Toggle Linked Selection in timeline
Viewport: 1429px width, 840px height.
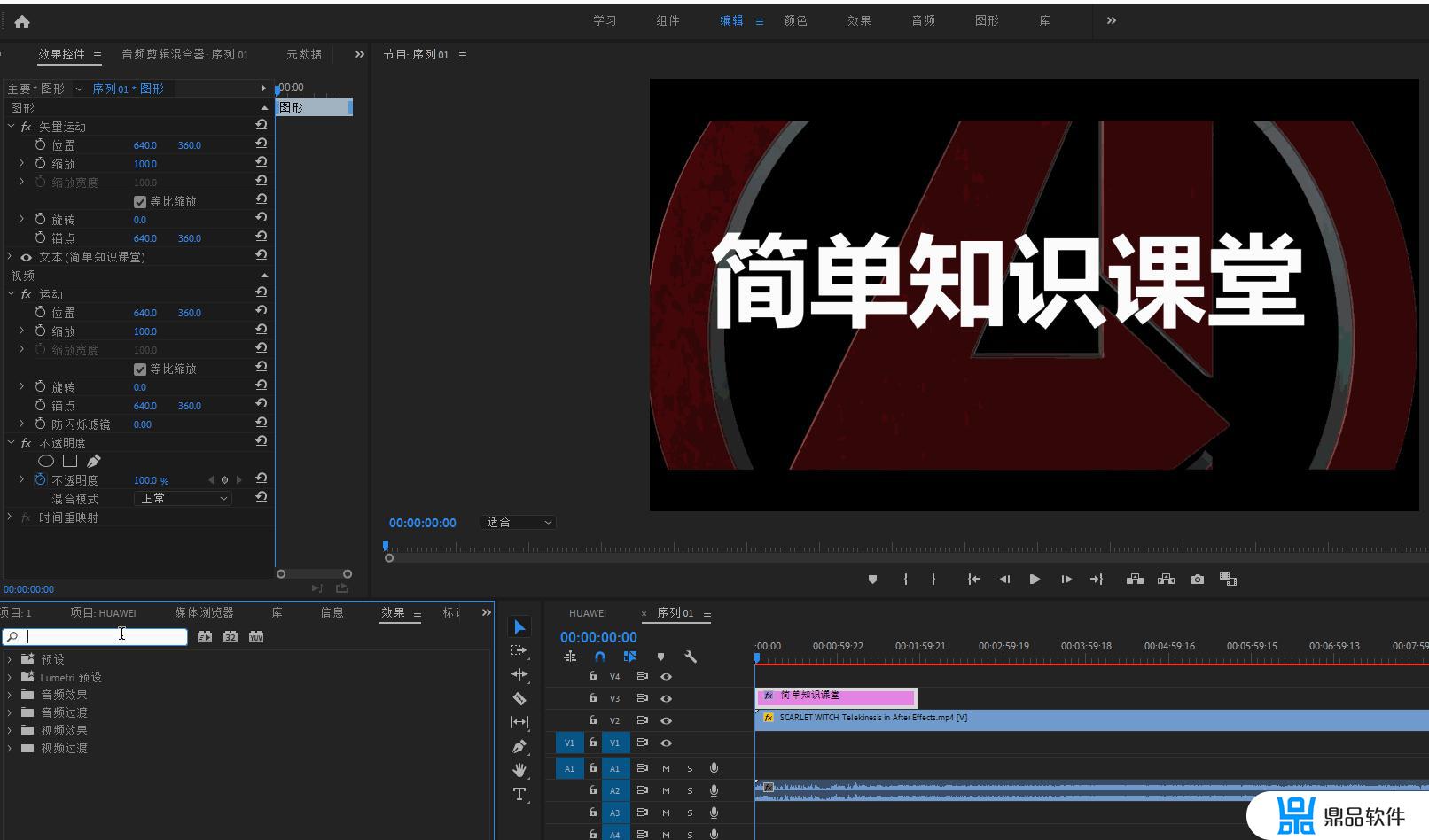(630, 657)
